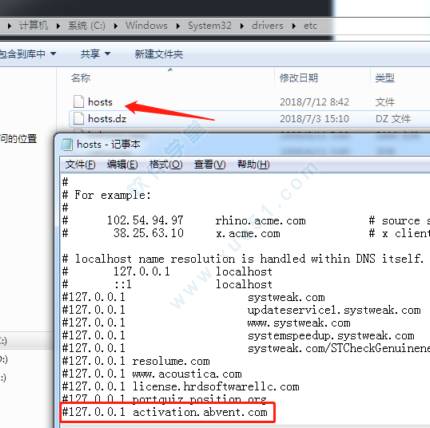
Task: Click the 新建文件夹 button
Action: click(159, 54)
